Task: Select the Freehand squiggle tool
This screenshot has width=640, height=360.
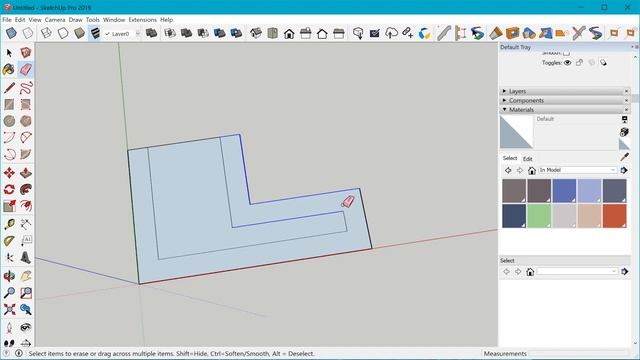Action: coord(26,87)
